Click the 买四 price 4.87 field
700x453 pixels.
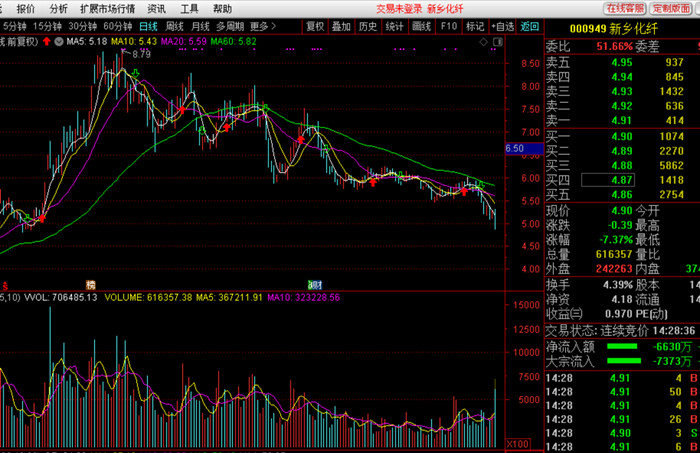point(621,179)
